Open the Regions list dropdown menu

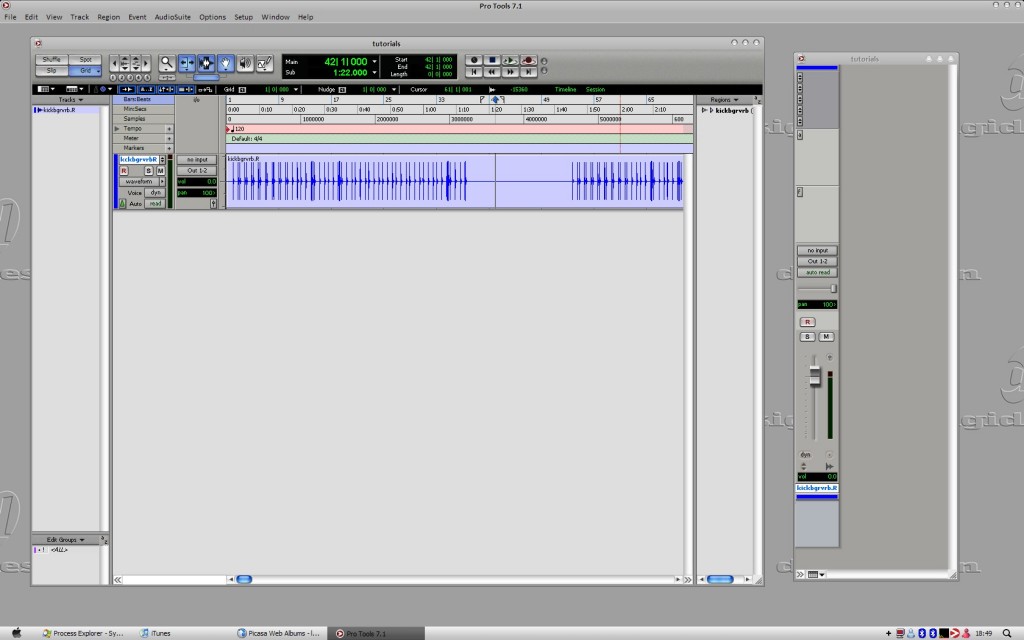[723, 100]
